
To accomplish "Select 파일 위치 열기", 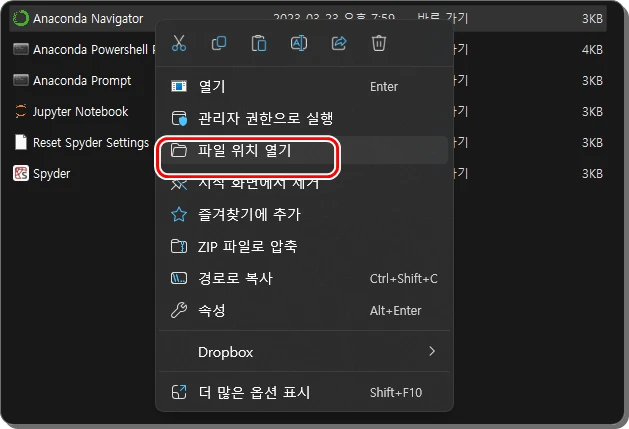I will click(304, 150).
